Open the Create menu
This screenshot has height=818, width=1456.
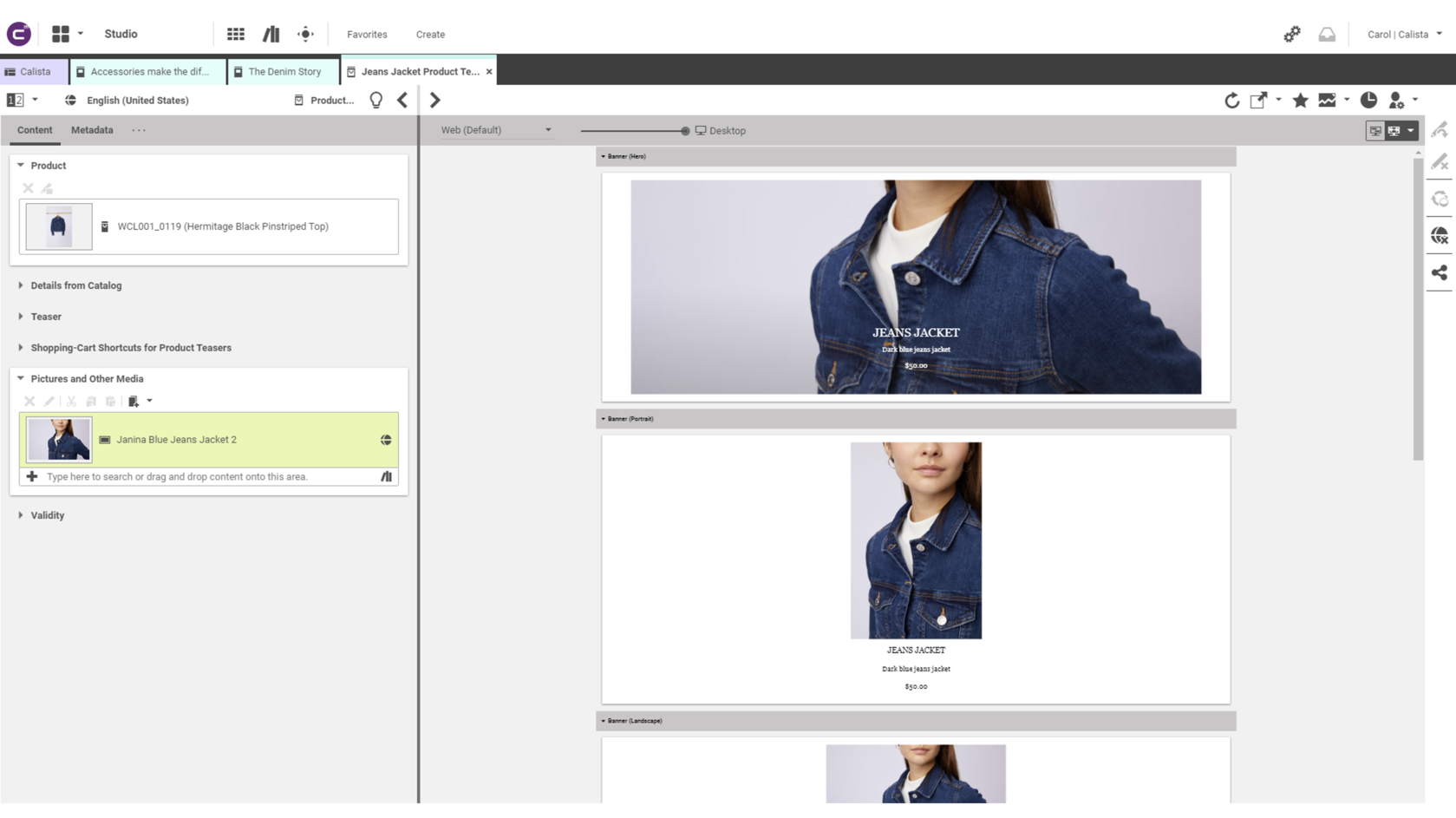(430, 35)
